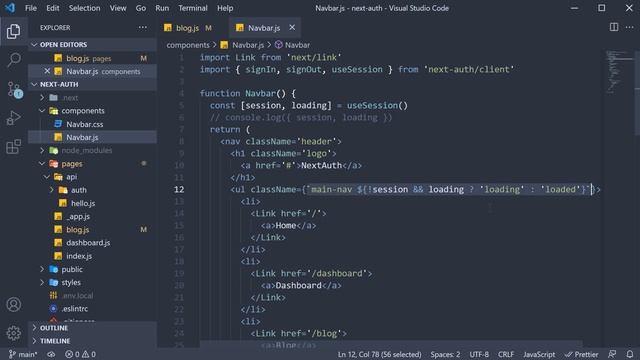This screenshot has width=640, height=360.
Task: Open the View menu
Action: point(118,8)
